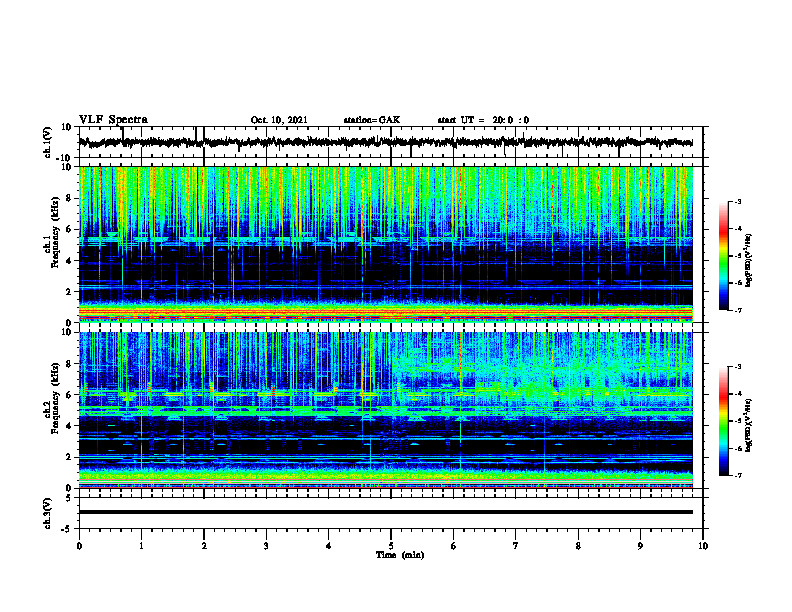Click the "-3" label on ch.1 color bar
Screen dimensions: 792x612
click(x=738, y=201)
